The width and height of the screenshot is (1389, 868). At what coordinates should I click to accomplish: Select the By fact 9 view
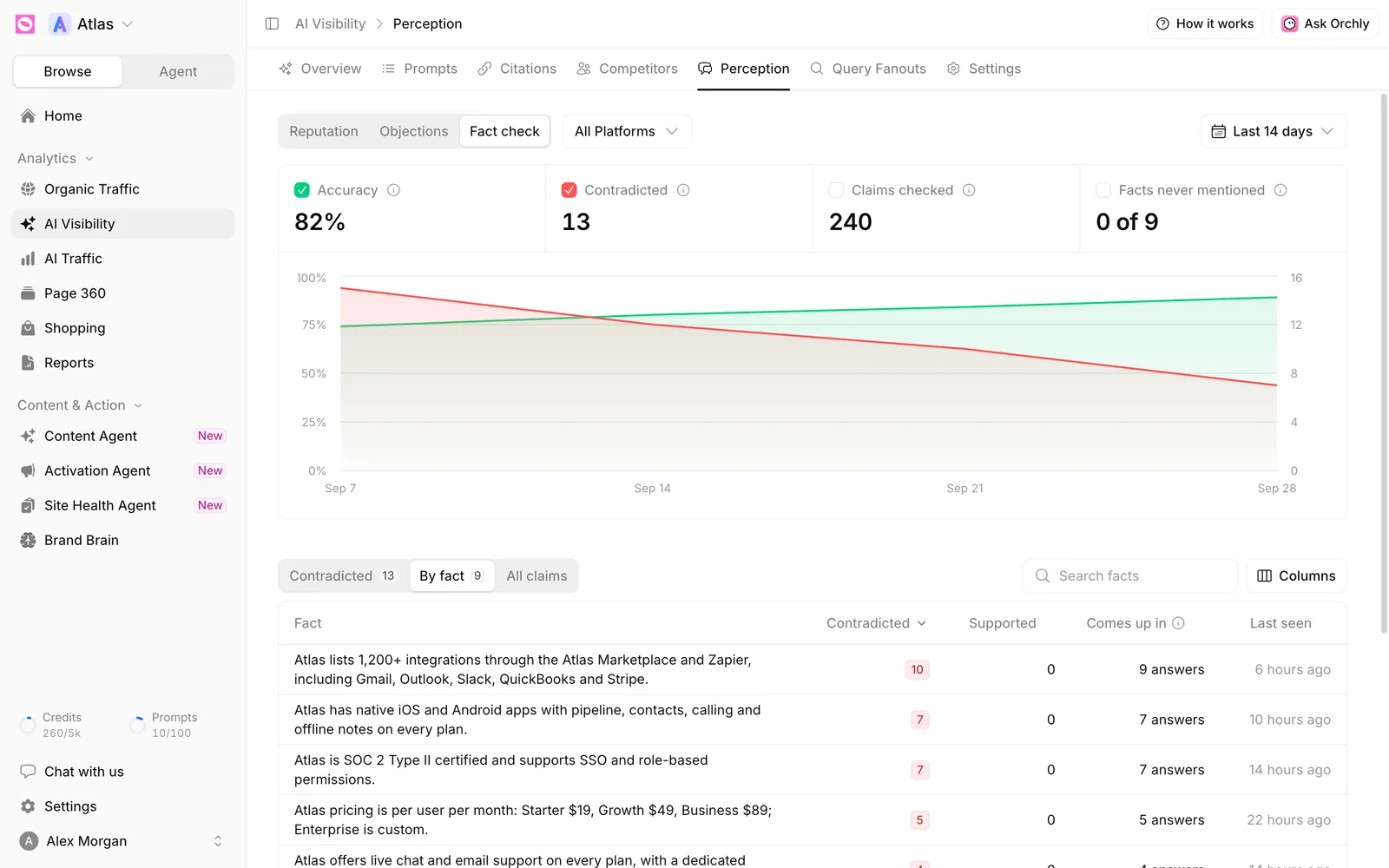point(451,575)
